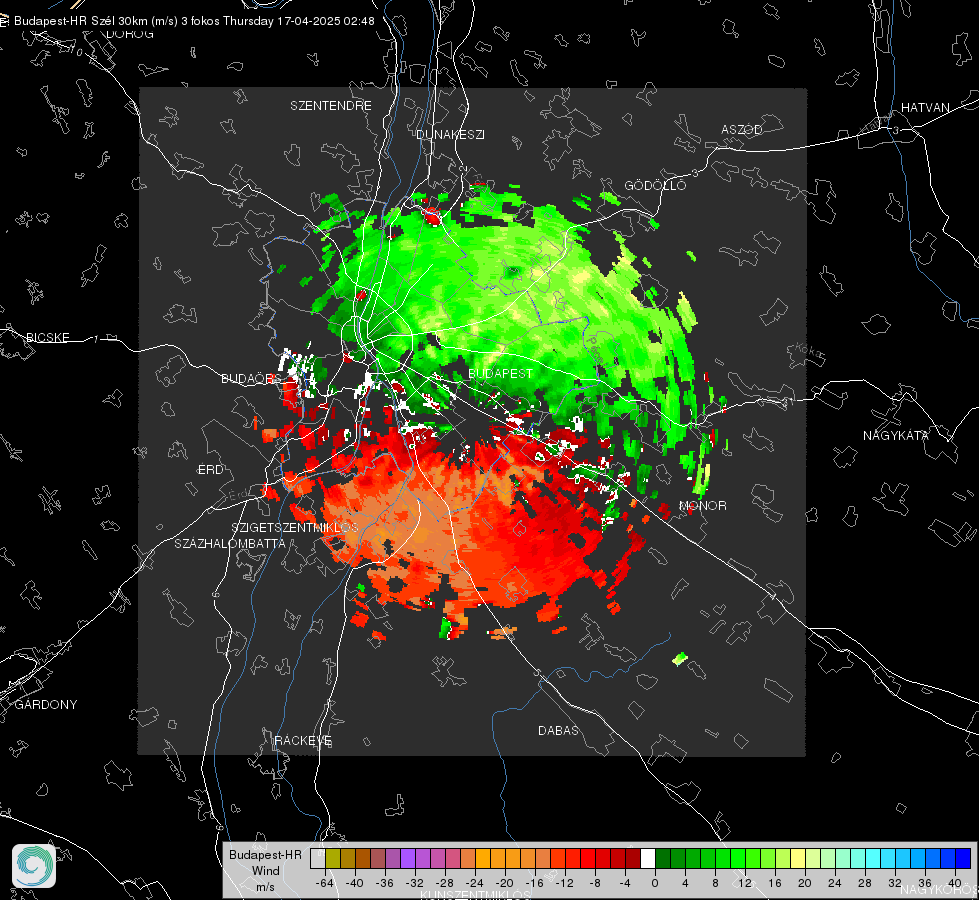979x900 pixels.
Task: Click the DUNAKESZI city label
Action: click(450, 134)
